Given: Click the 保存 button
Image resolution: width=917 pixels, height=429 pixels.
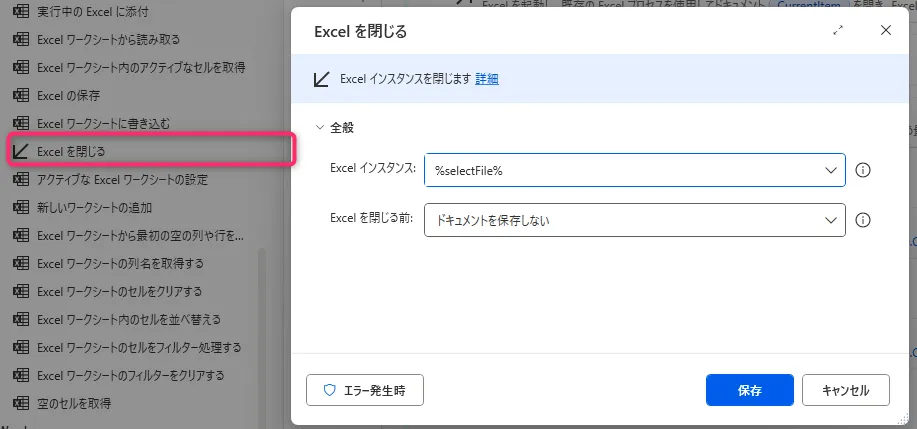Looking at the screenshot, I should [x=749, y=390].
